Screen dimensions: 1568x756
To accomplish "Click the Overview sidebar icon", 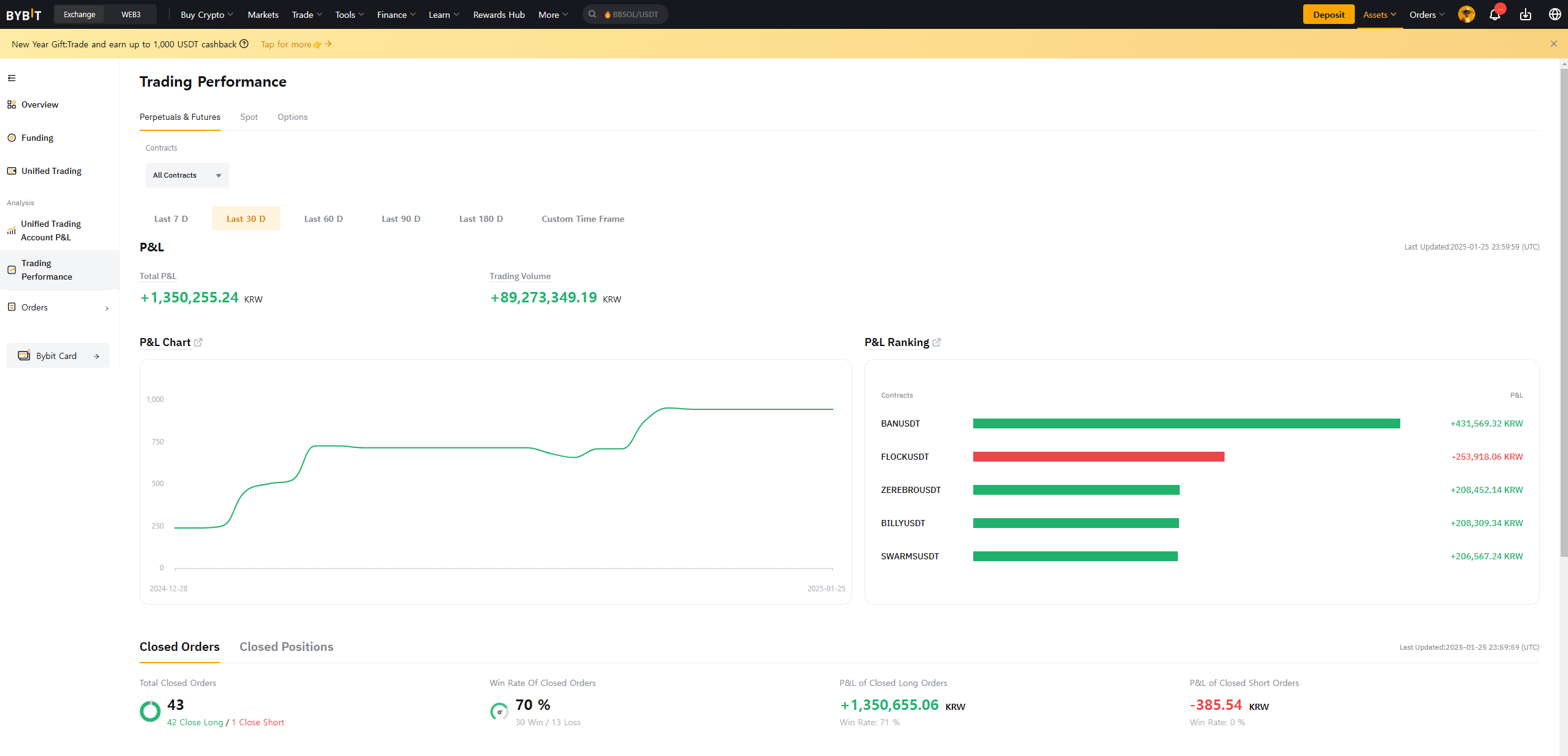I will 12,104.
